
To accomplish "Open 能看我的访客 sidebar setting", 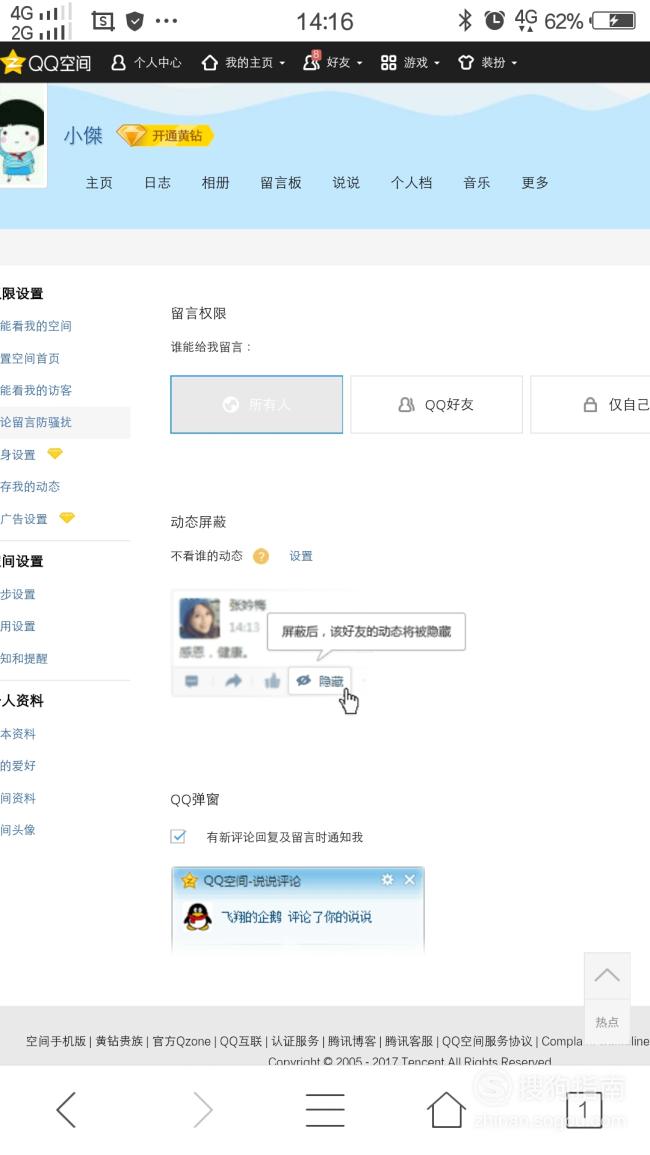I will point(36,390).
